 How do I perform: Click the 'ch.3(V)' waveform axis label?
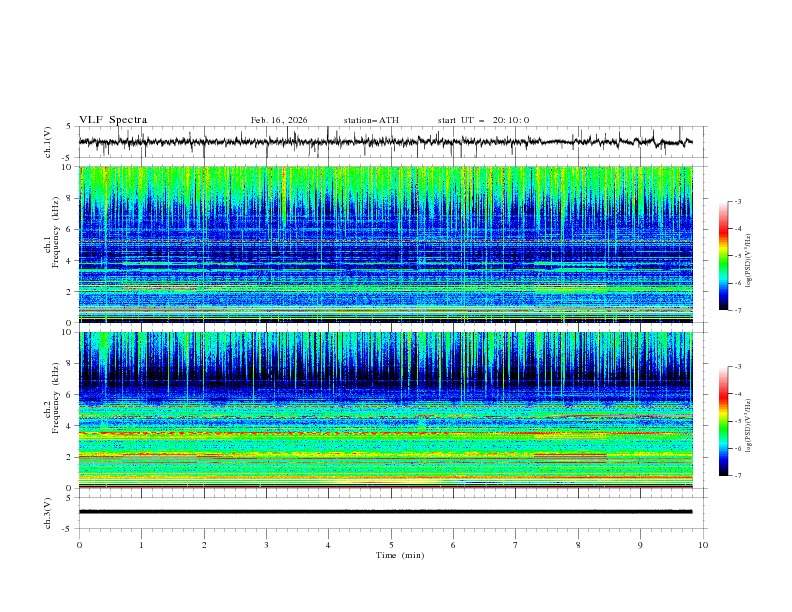[48, 513]
